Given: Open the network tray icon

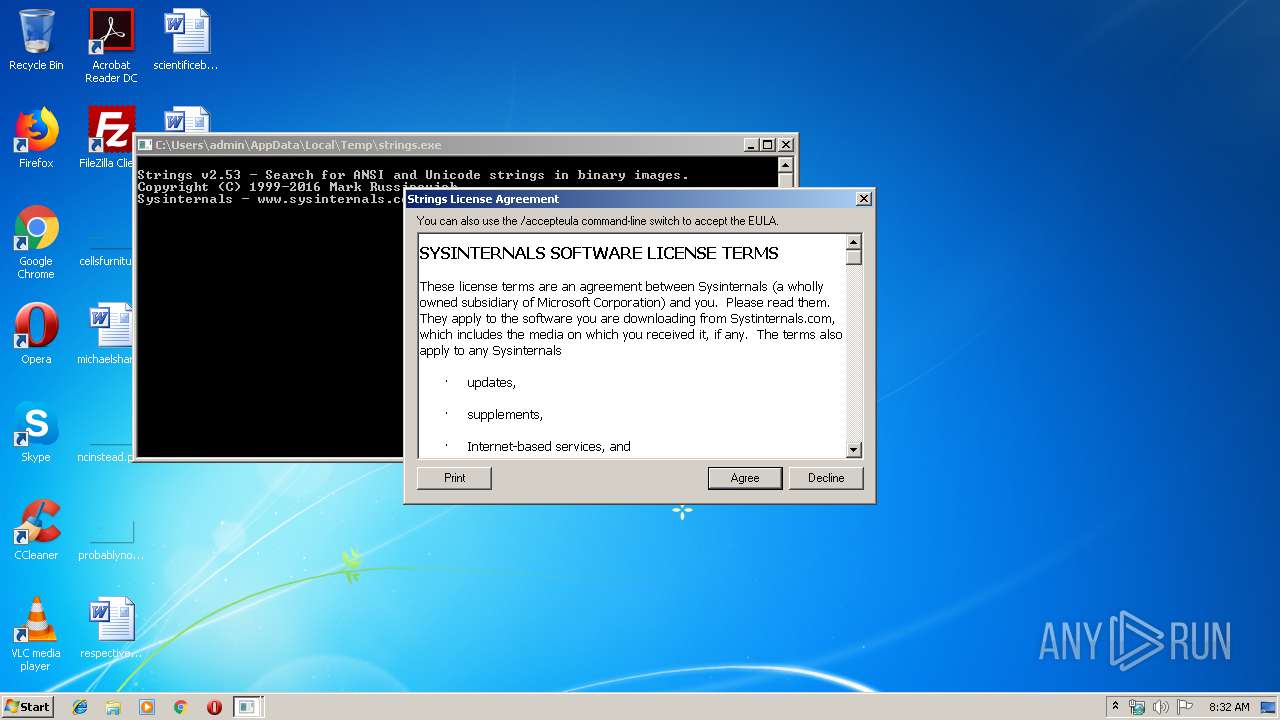Looking at the screenshot, I should tap(1137, 707).
